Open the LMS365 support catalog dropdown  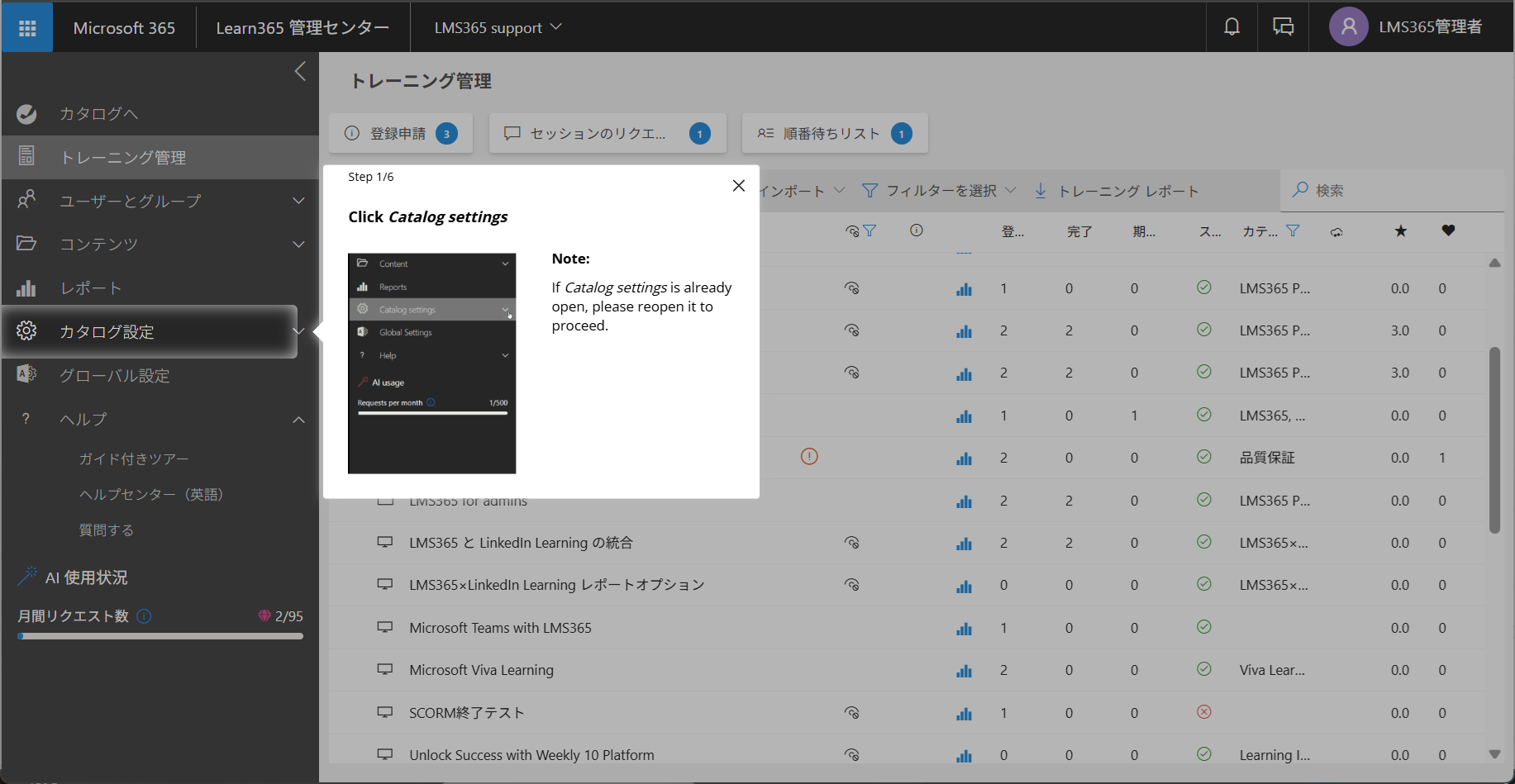[x=498, y=27]
